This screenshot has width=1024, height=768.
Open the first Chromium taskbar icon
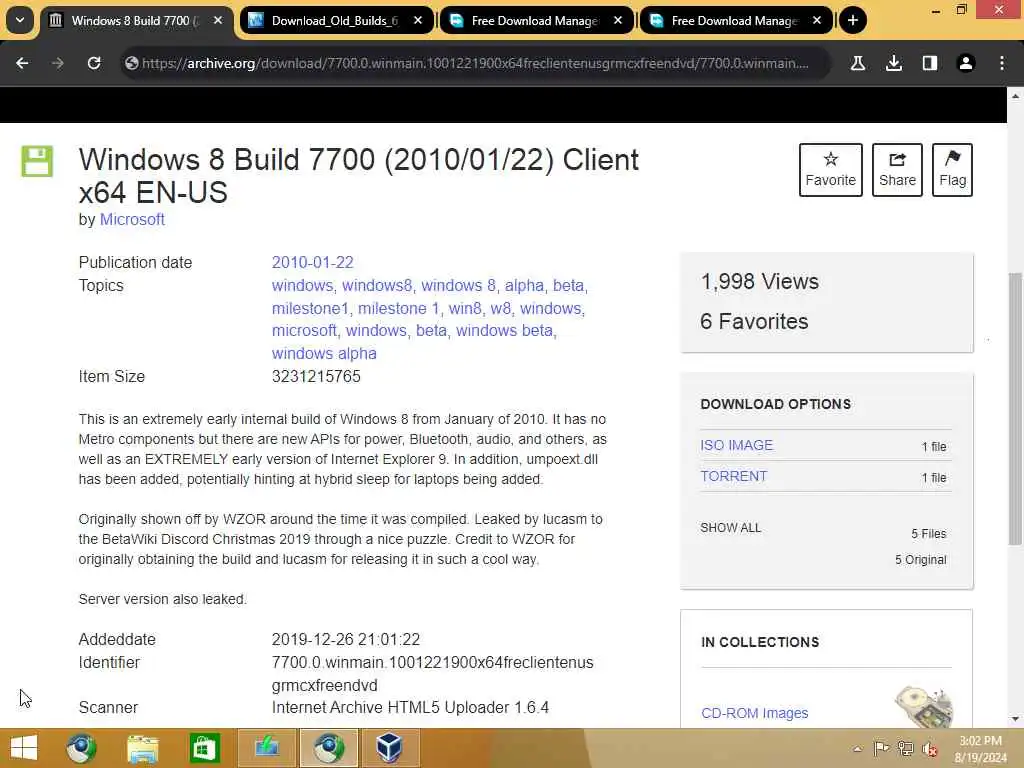click(x=81, y=748)
